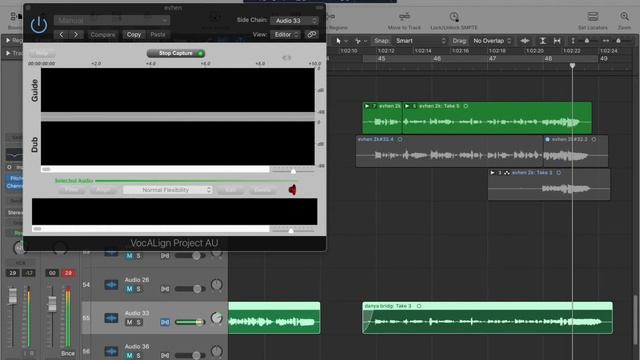Click the Compare button in plugin
Viewport: 640px width, 360px height.
[102, 35]
